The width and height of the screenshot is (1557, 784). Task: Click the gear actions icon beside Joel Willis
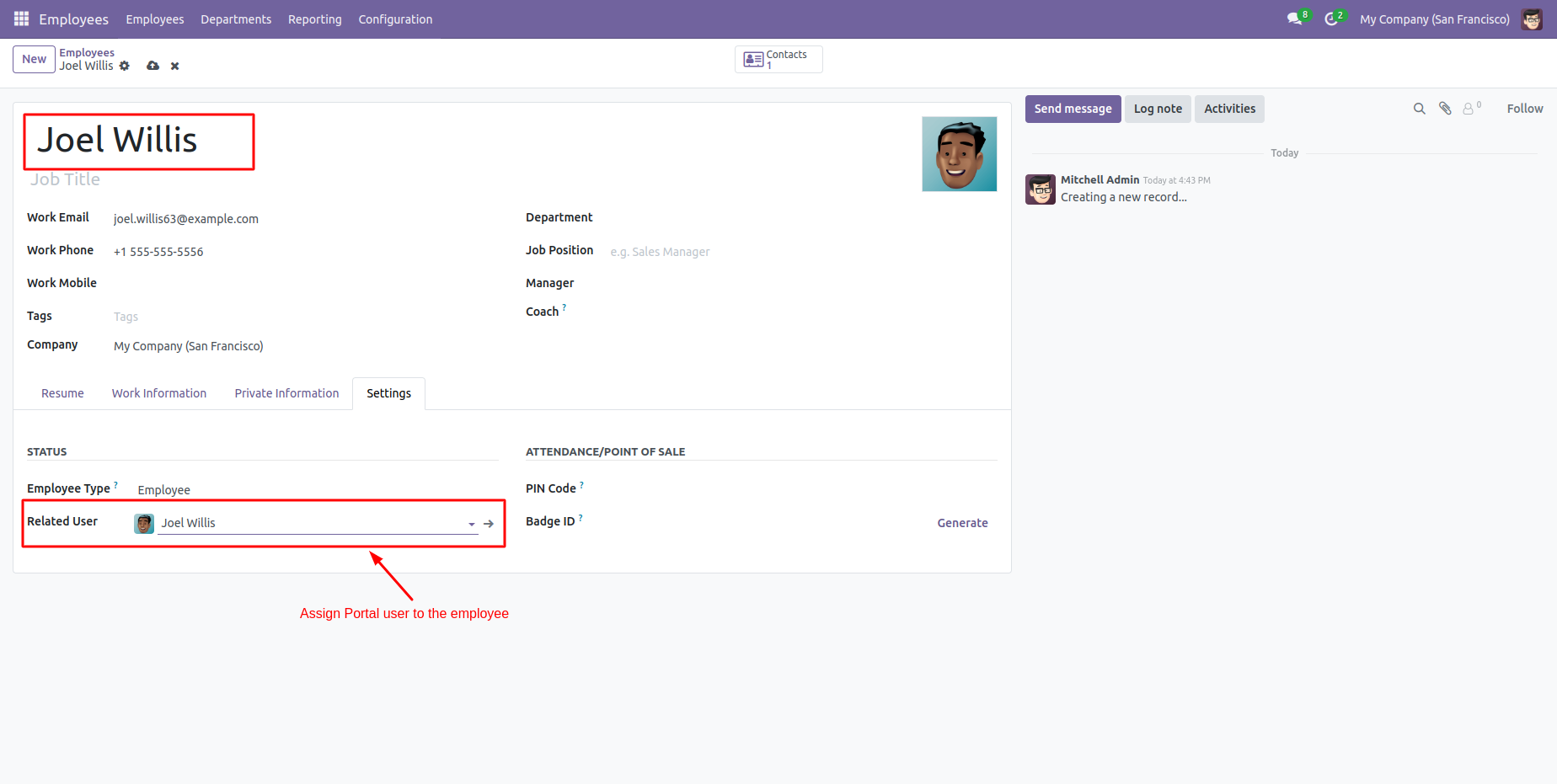click(x=125, y=66)
